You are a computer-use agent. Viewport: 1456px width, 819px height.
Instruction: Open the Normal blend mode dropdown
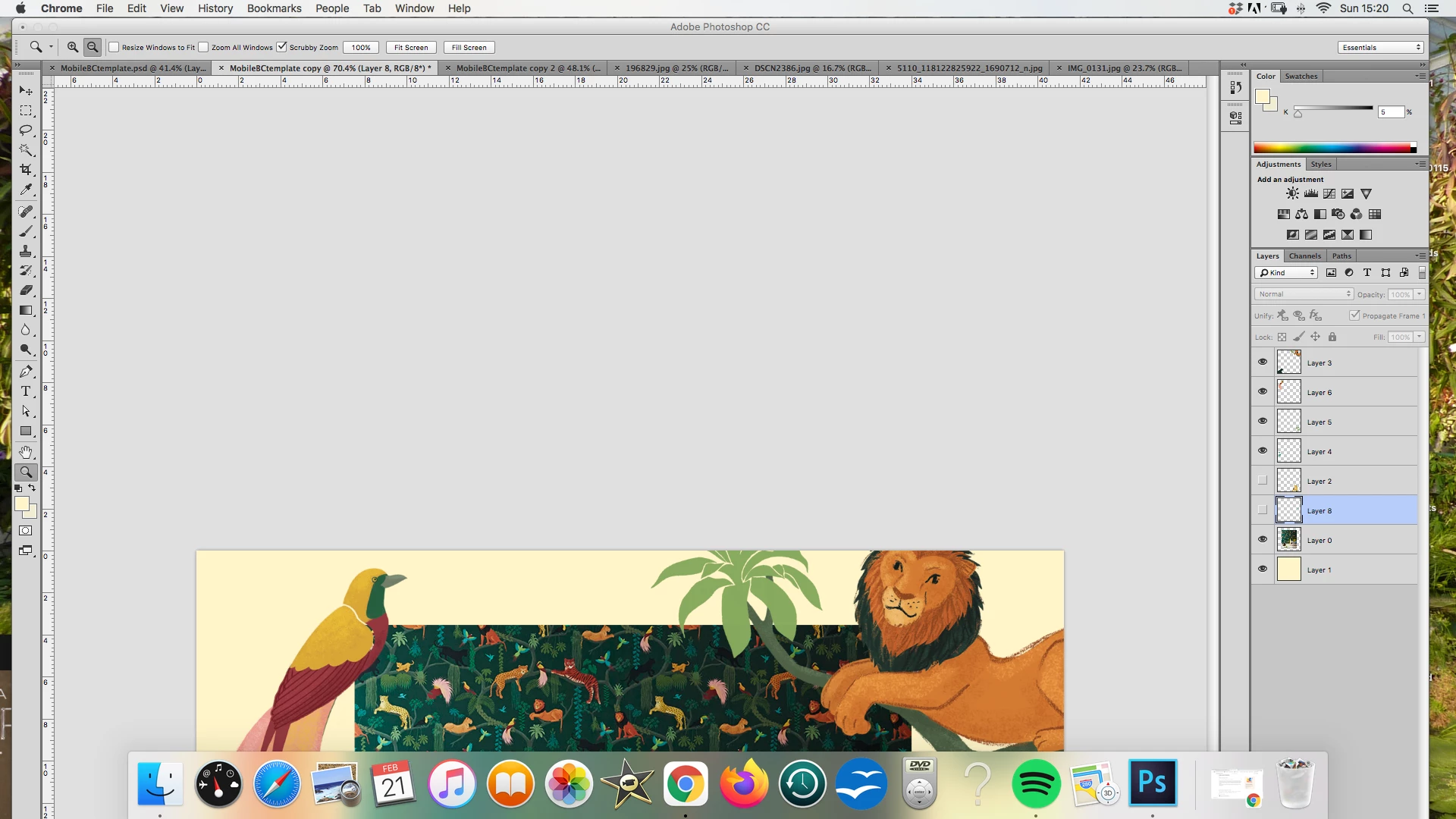coord(1303,294)
